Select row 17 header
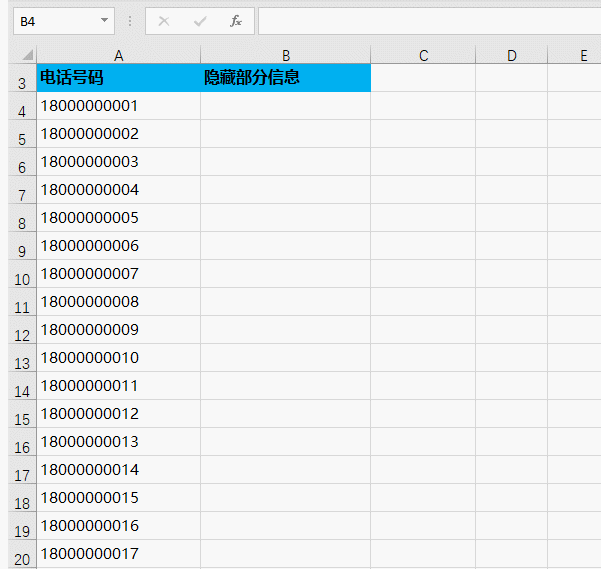Viewport: 601px width, 569px height. click(x=22, y=469)
